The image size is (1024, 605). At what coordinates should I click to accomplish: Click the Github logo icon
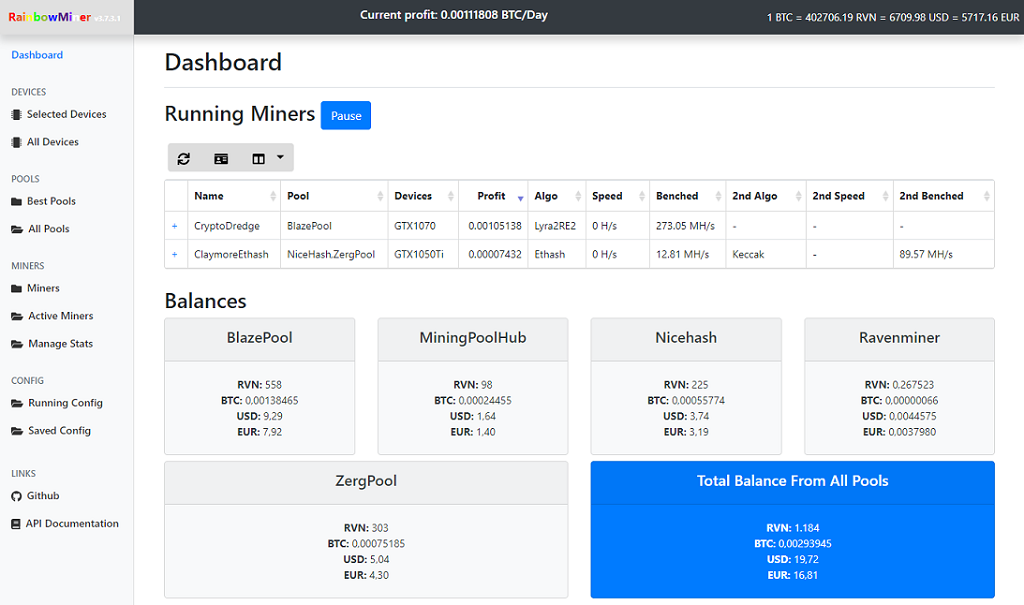[16, 496]
